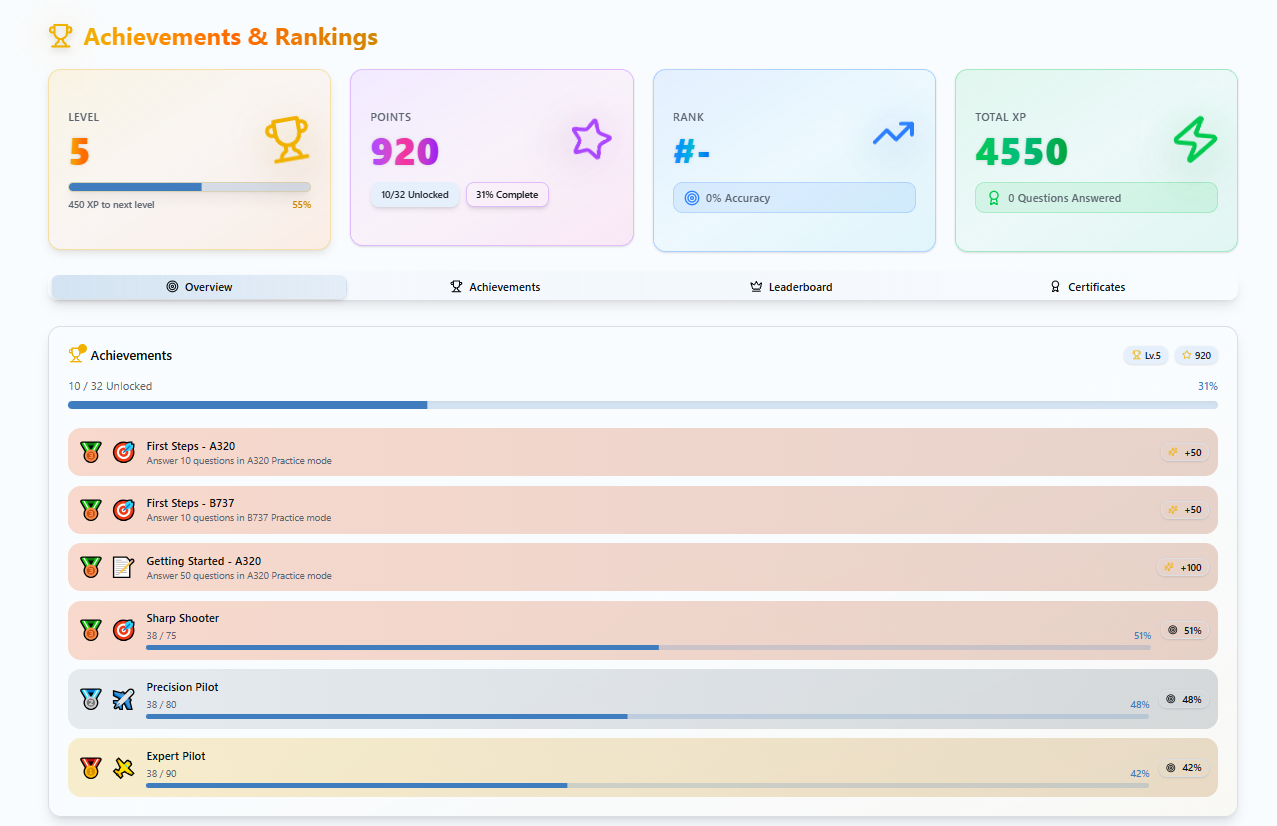This screenshot has width=1277, height=826.
Task: Click the '10 / 32 Unlocked' label
Action: [110, 386]
